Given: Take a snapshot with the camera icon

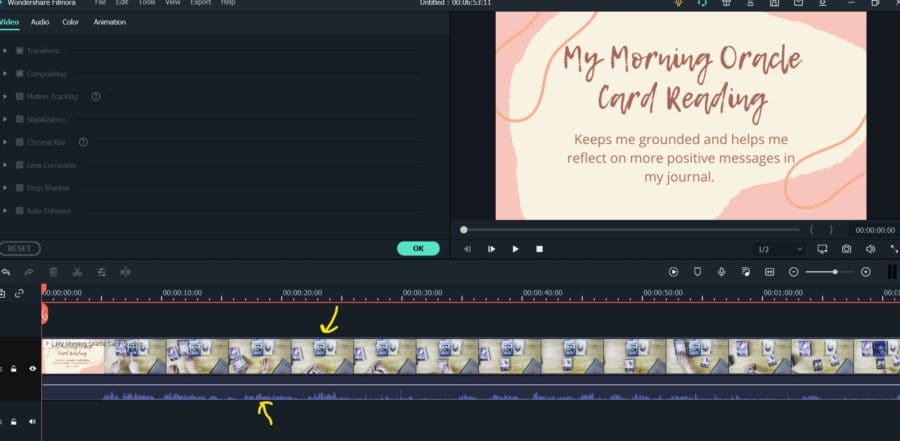Looking at the screenshot, I should pos(847,249).
